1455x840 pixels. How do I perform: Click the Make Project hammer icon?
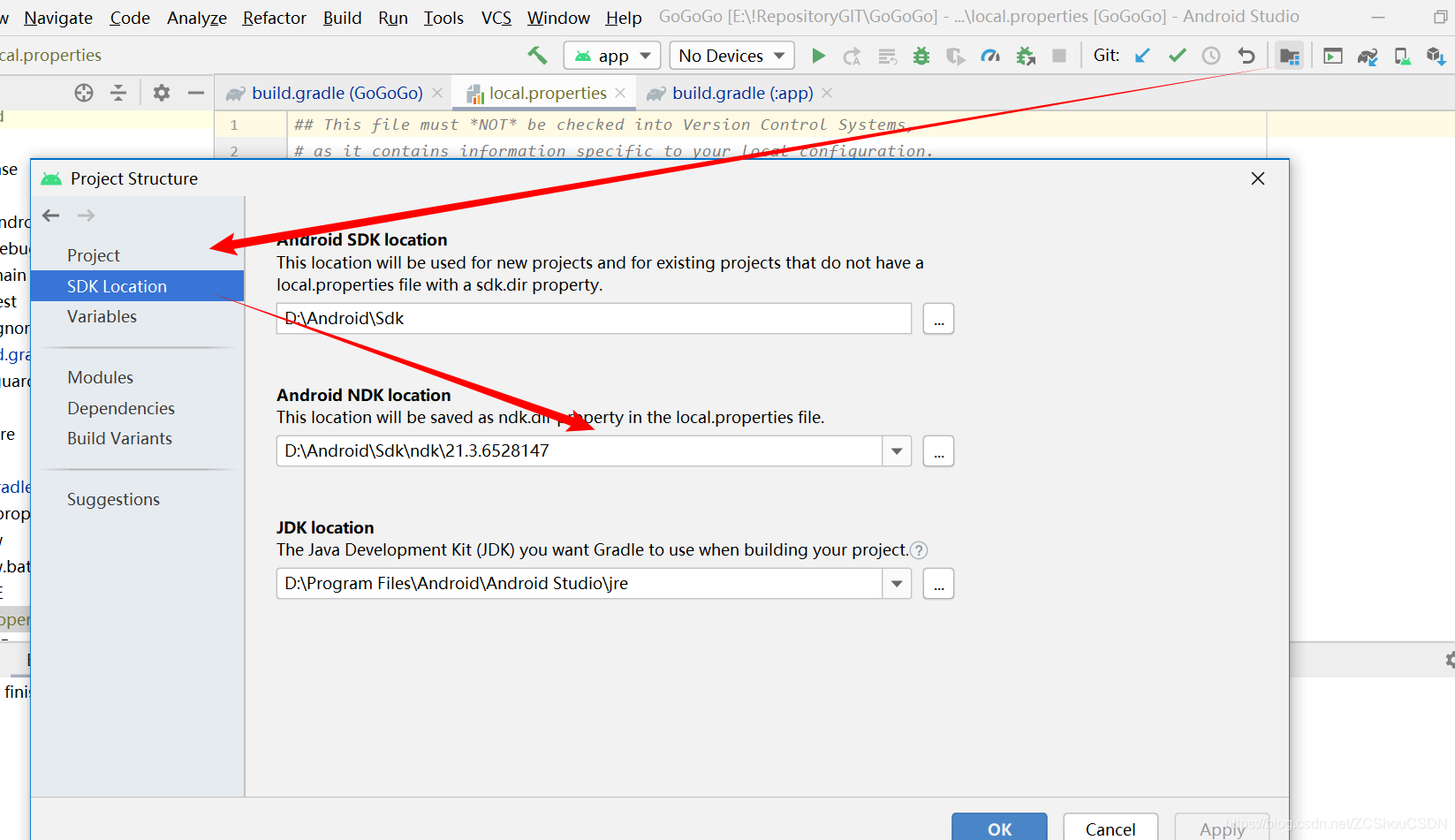[537, 56]
